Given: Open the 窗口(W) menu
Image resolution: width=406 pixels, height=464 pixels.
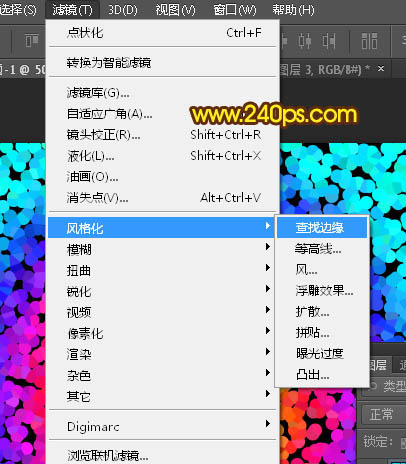Looking at the screenshot, I should [x=235, y=10].
